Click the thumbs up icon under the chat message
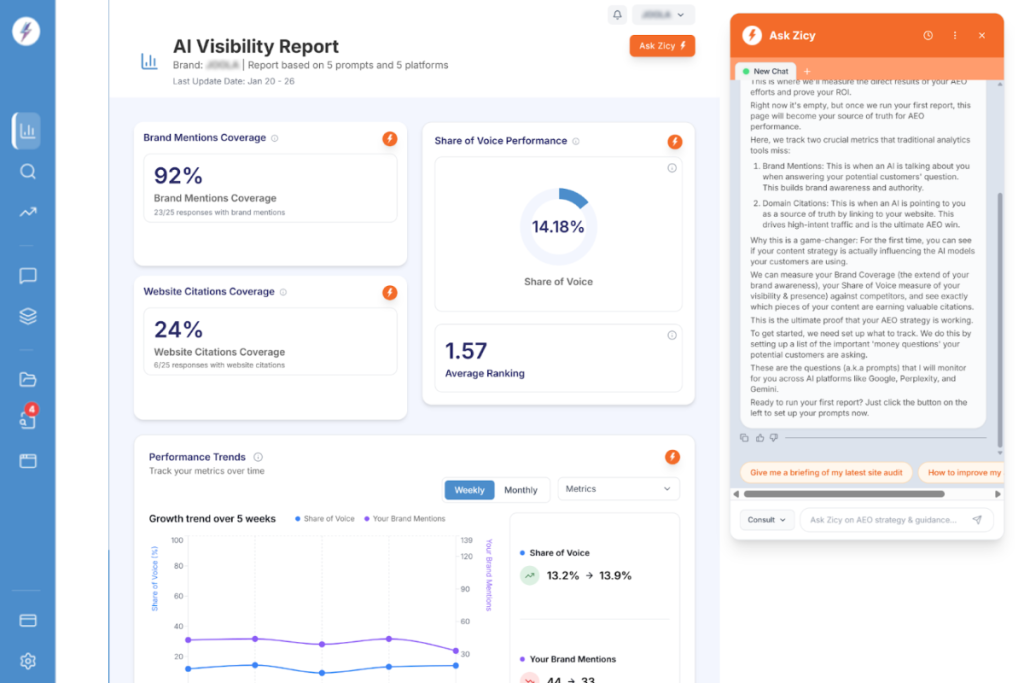This screenshot has height=683, width=1024. (760, 438)
